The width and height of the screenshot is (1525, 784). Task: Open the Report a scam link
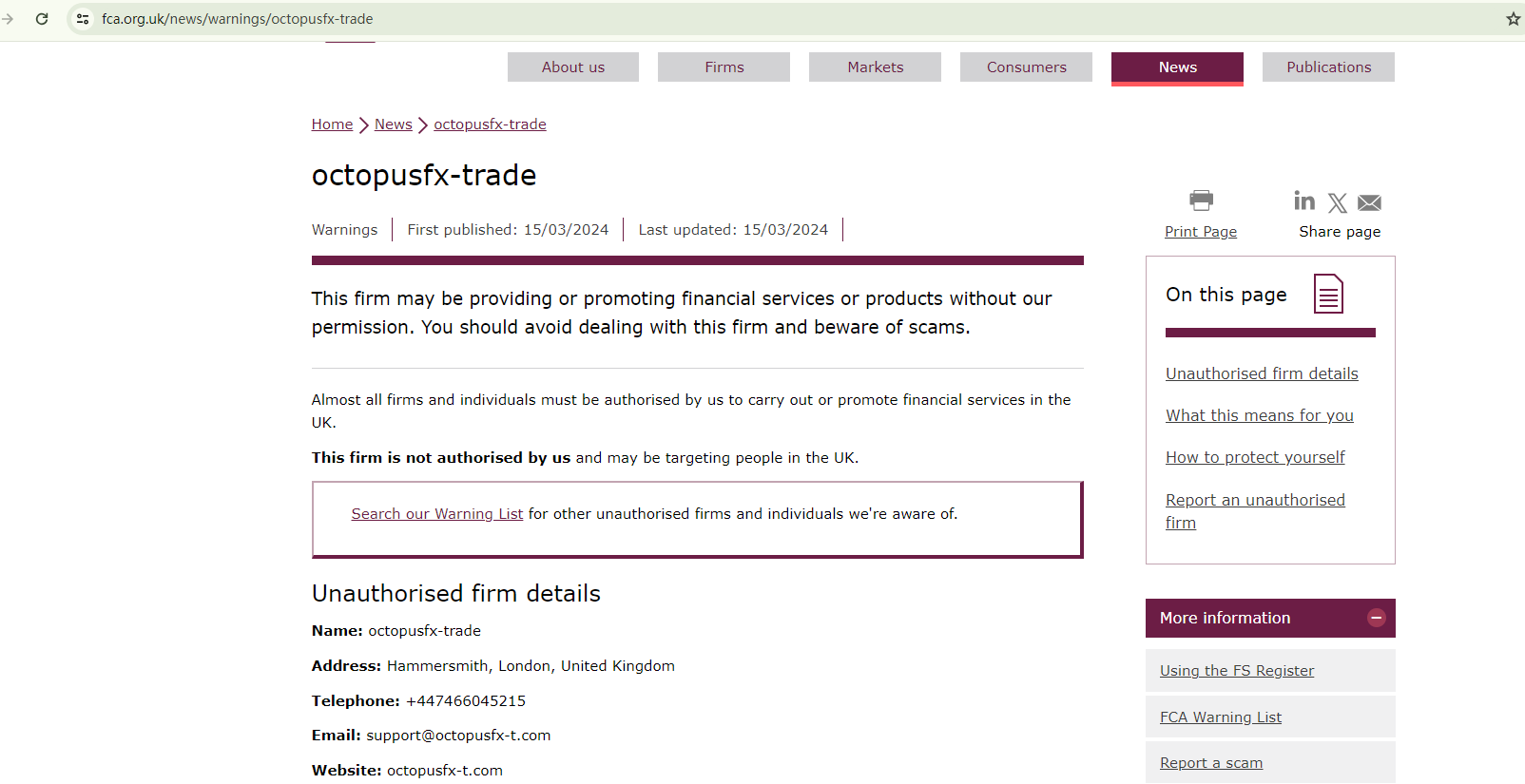(1211, 763)
